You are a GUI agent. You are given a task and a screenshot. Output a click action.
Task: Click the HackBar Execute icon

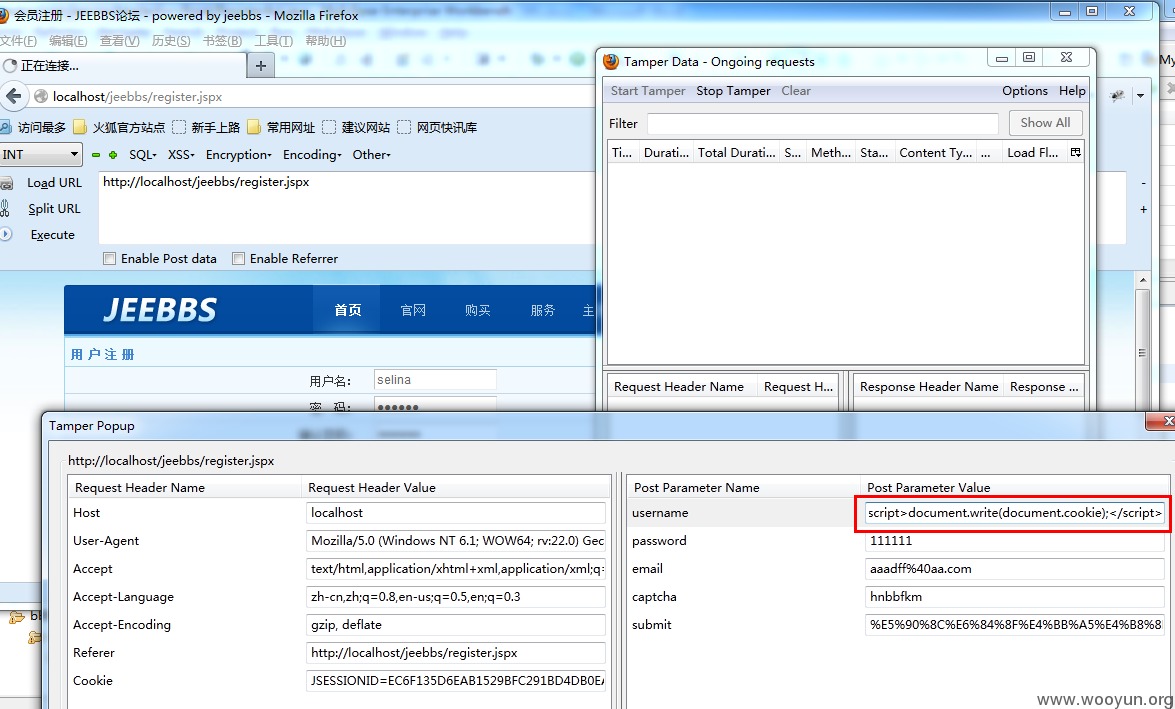pos(6,234)
